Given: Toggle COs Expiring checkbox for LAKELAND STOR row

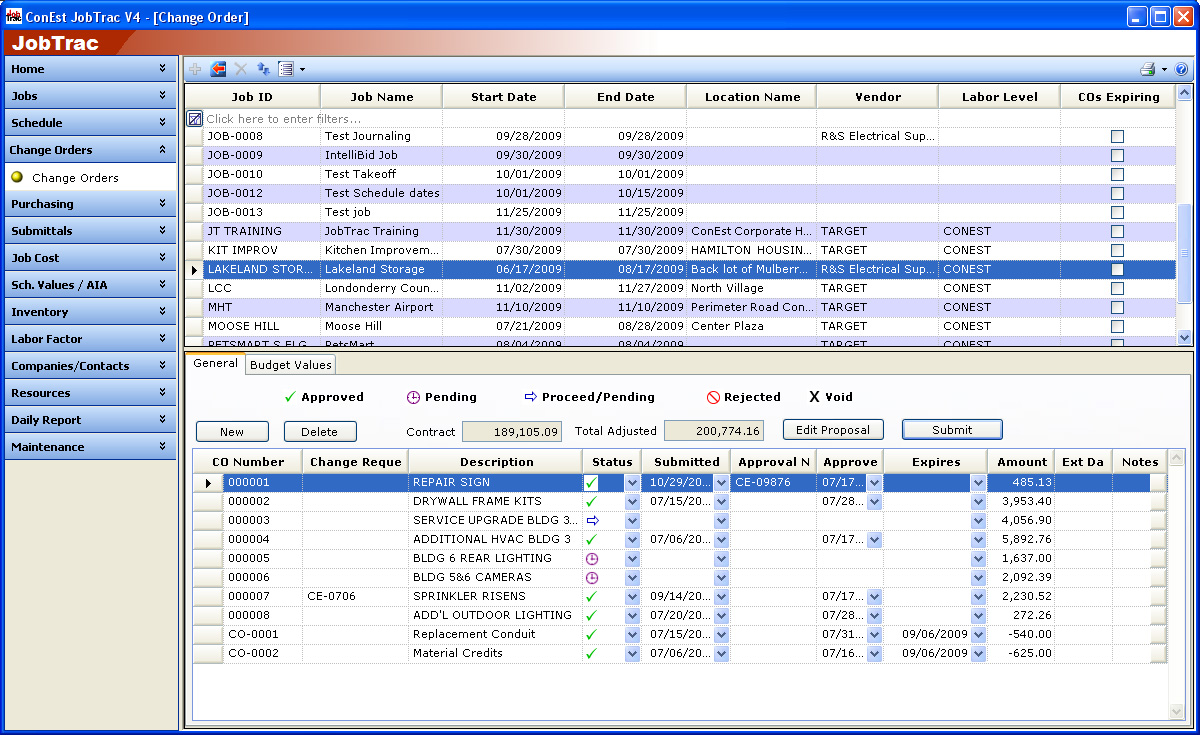Looking at the screenshot, I should coord(1115,269).
